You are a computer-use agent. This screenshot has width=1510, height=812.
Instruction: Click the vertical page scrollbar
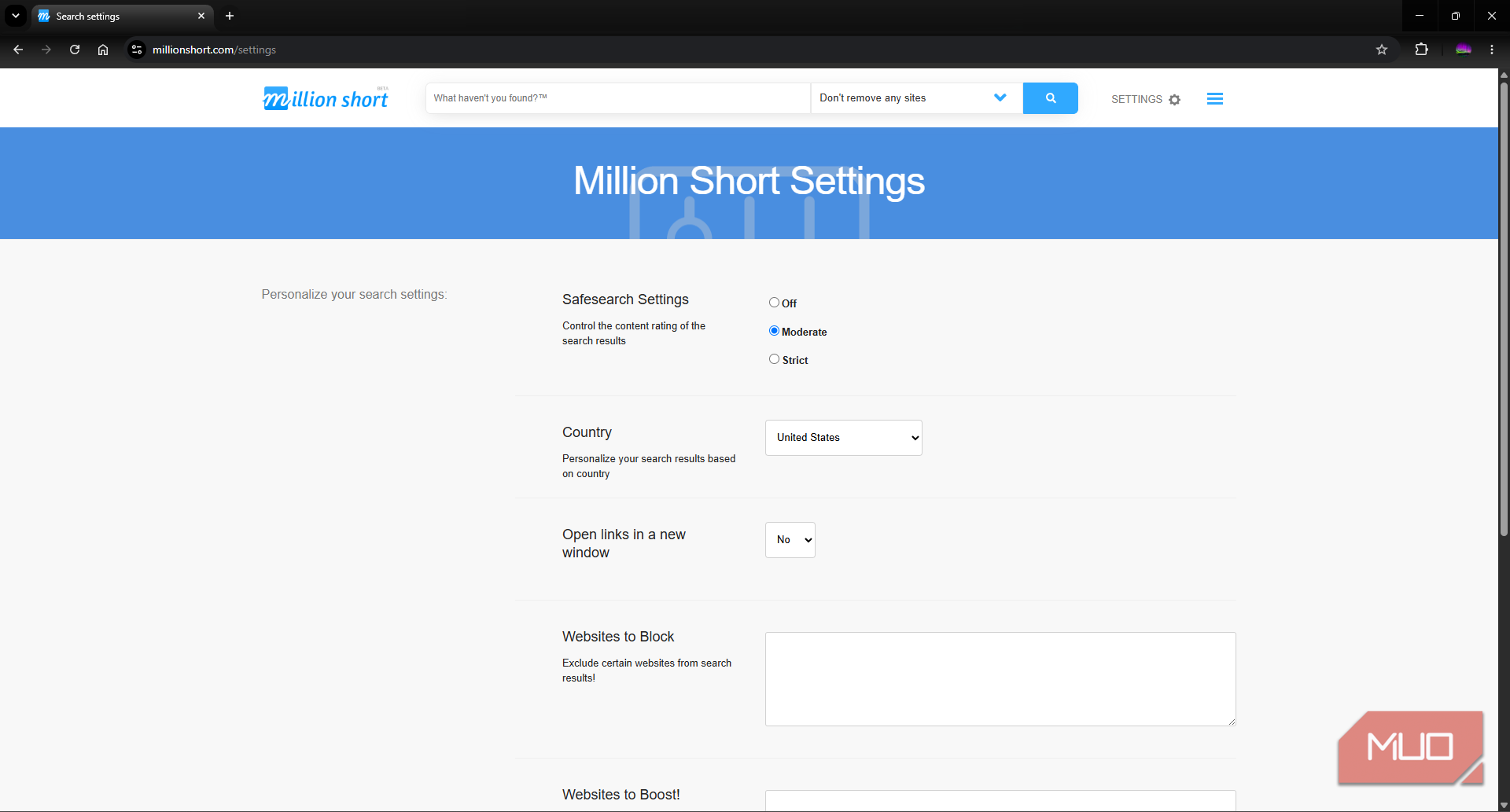(x=1504, y=309)
